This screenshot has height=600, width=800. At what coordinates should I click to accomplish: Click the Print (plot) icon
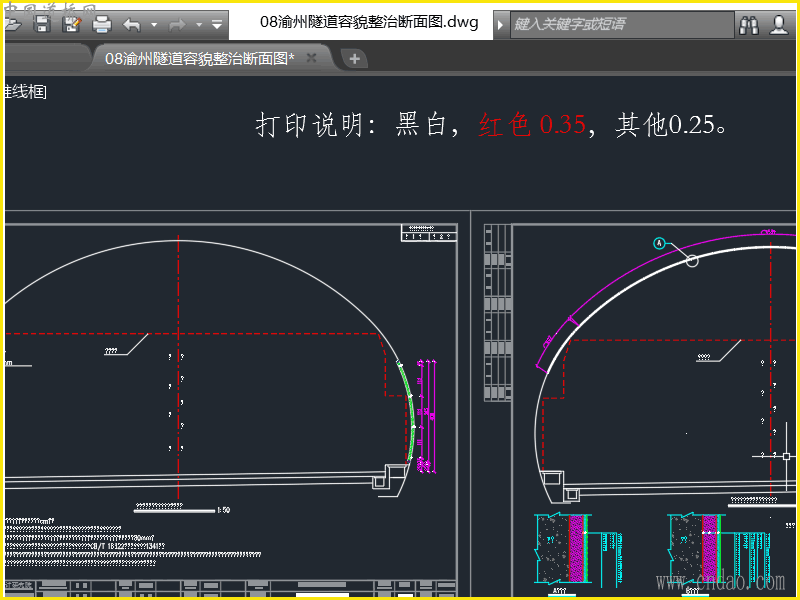point(102,24)
